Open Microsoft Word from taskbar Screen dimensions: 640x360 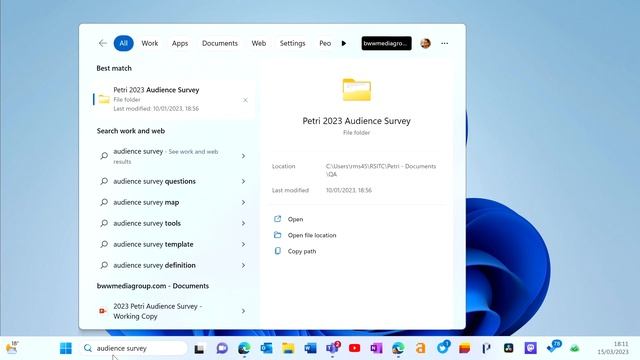[310, 348]
